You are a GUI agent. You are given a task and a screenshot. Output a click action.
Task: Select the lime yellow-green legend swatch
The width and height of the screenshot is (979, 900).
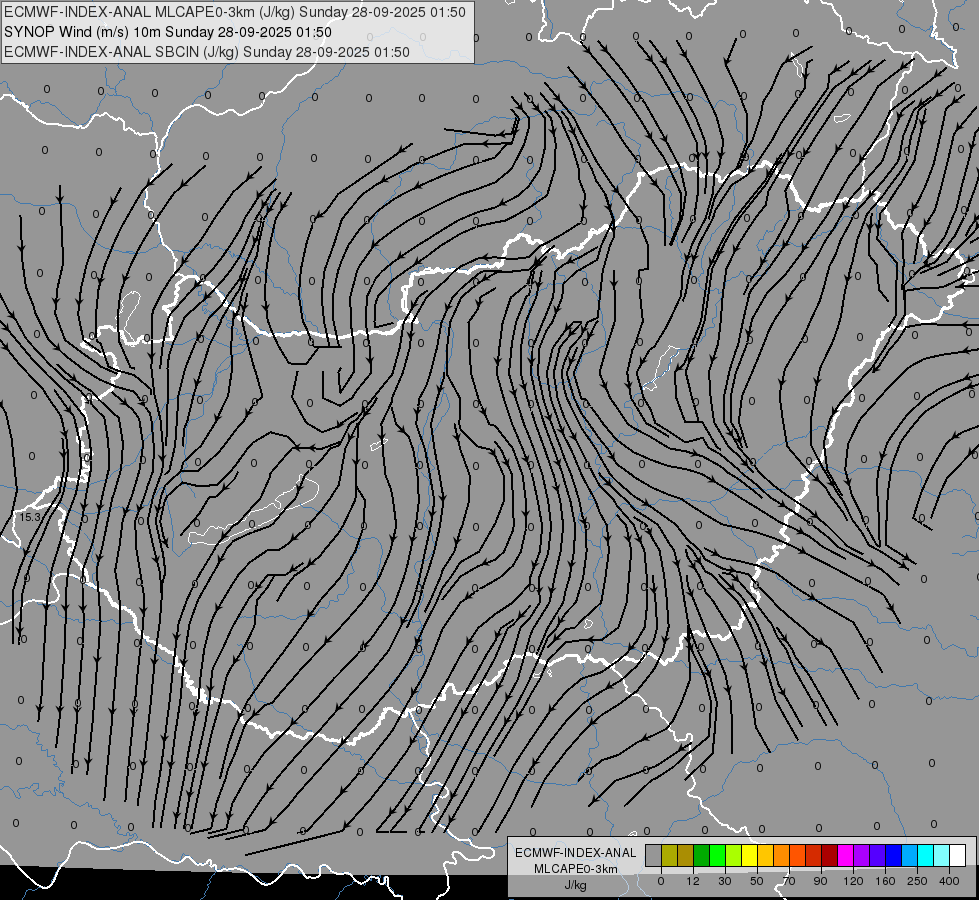734,856
